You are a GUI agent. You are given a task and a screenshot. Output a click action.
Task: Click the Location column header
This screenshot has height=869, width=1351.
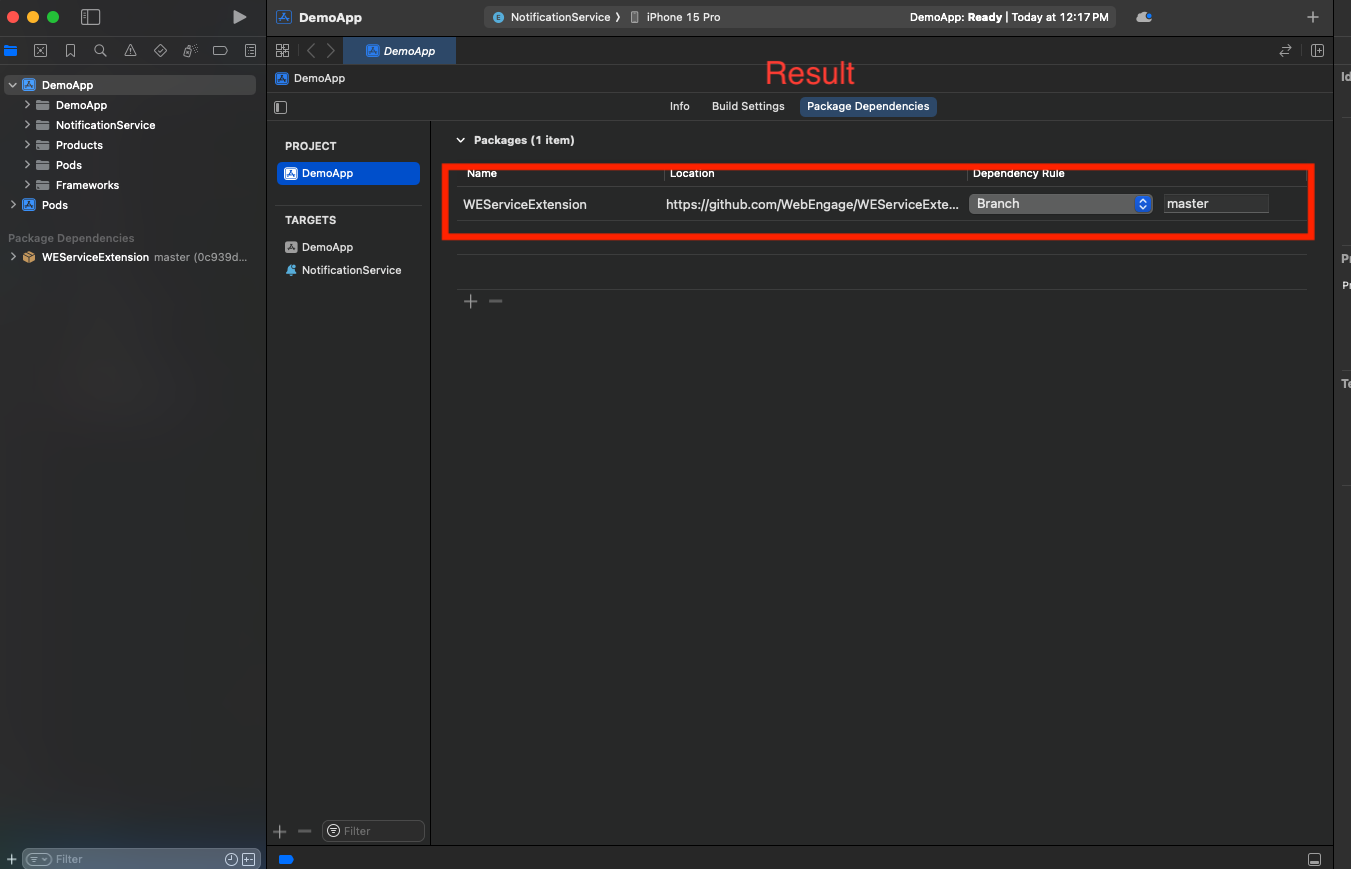point(692,174)
